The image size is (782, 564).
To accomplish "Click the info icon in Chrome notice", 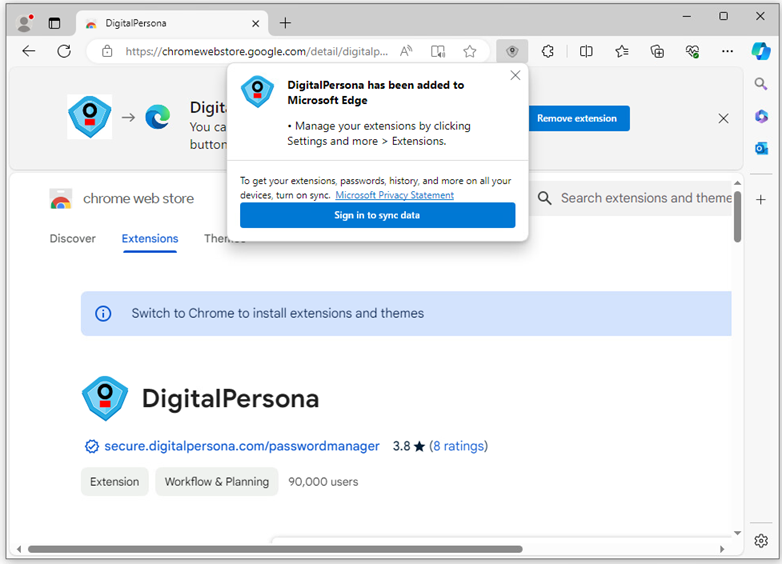I will pyautogui.click(x=103, y=314).
